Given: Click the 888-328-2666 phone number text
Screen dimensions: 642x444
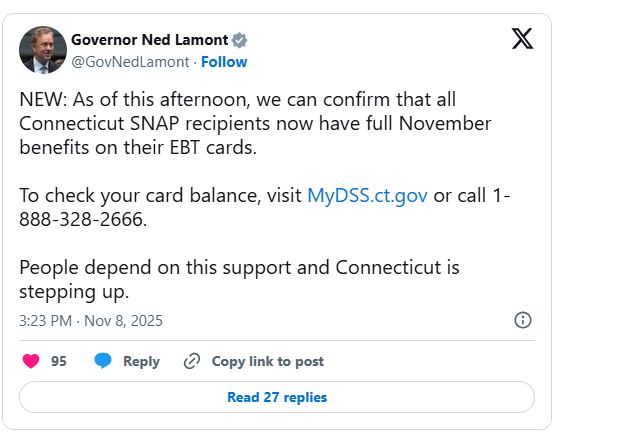Looking at the screenshot, I should coord(83,220).
